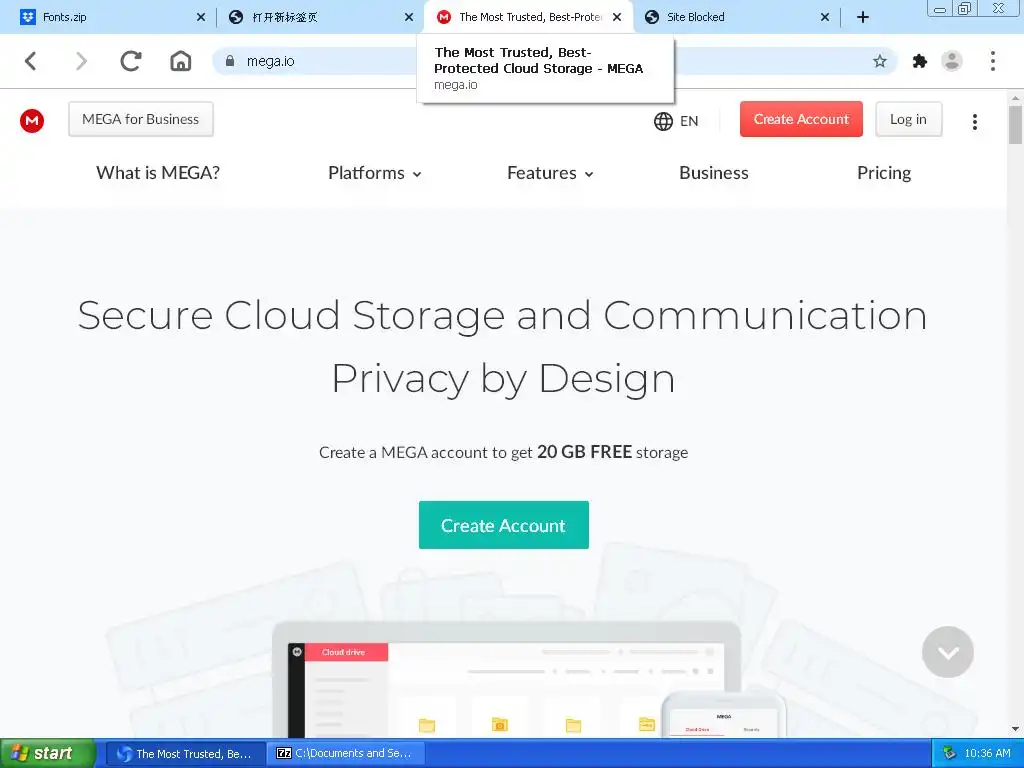
Task: Click the MEGA for Business button
Action: click(141, 119)
